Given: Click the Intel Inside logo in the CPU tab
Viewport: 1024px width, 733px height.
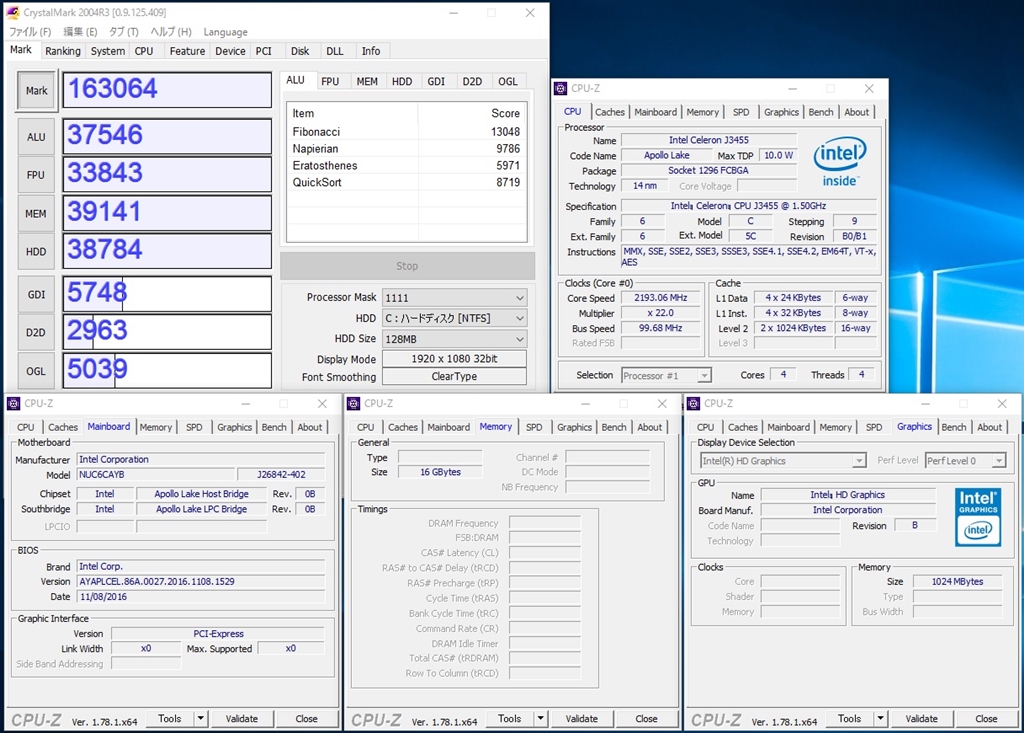Looking at the screenshot, I should 839,162.
